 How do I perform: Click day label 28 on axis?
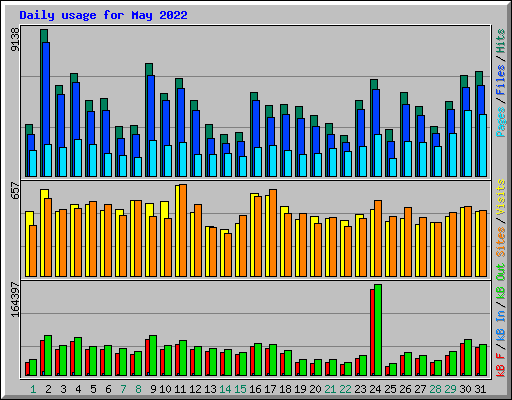435,389
